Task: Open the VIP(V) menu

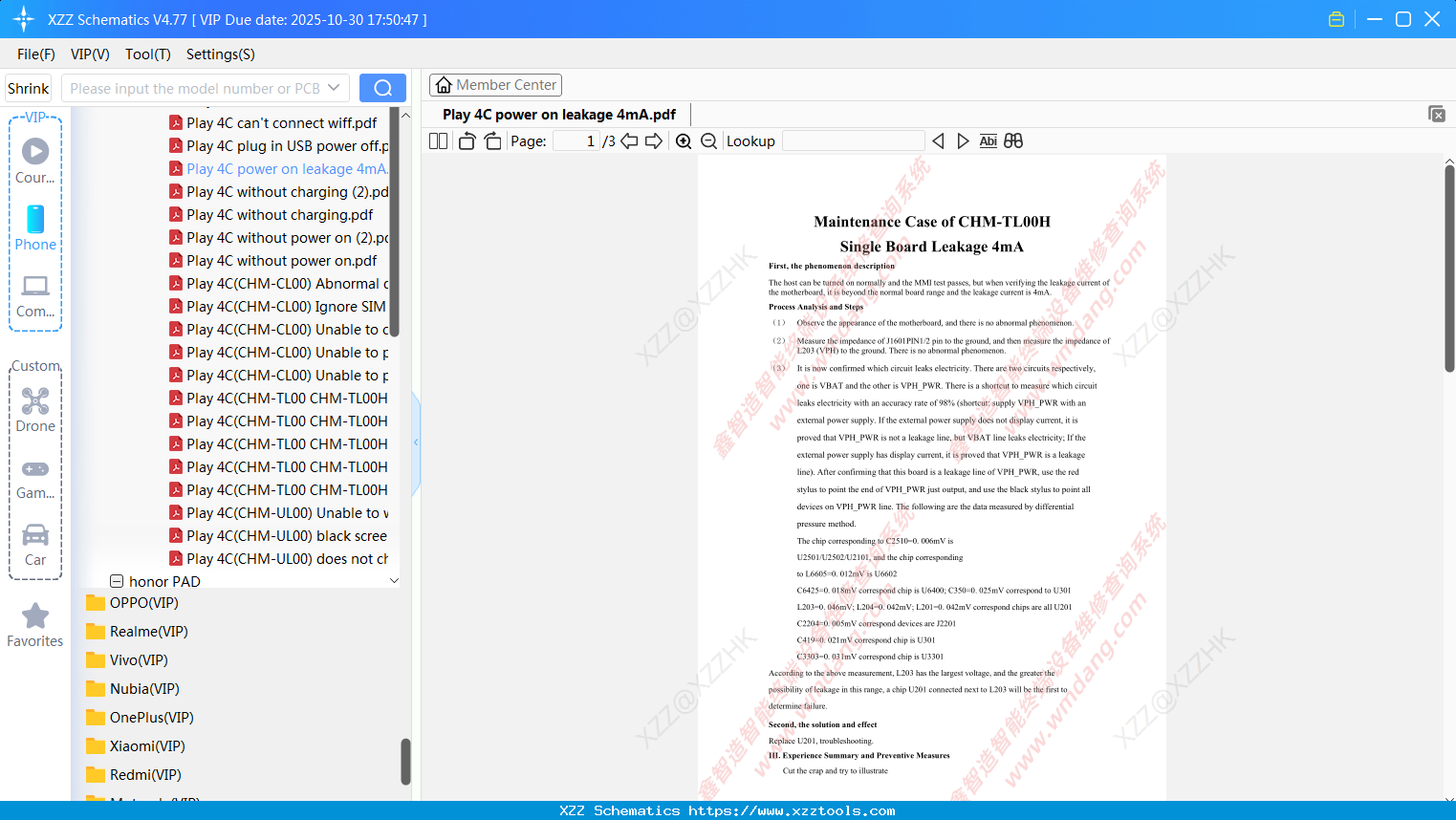Action: [90, 54]
